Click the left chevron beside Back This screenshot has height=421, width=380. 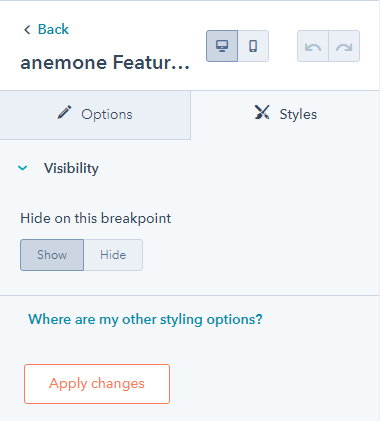(x=27, y=30)
